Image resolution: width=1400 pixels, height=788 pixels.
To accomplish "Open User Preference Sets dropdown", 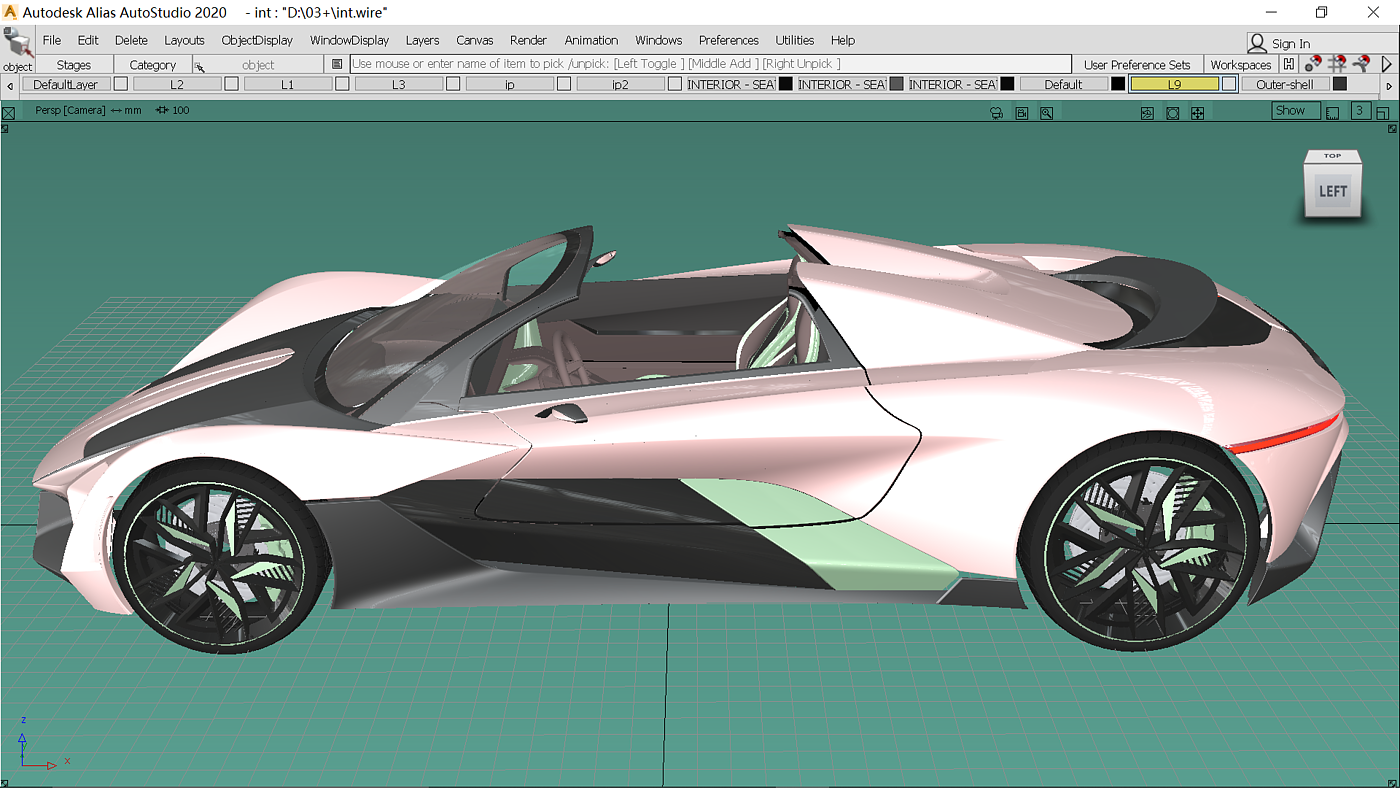I will (1137, 64).
